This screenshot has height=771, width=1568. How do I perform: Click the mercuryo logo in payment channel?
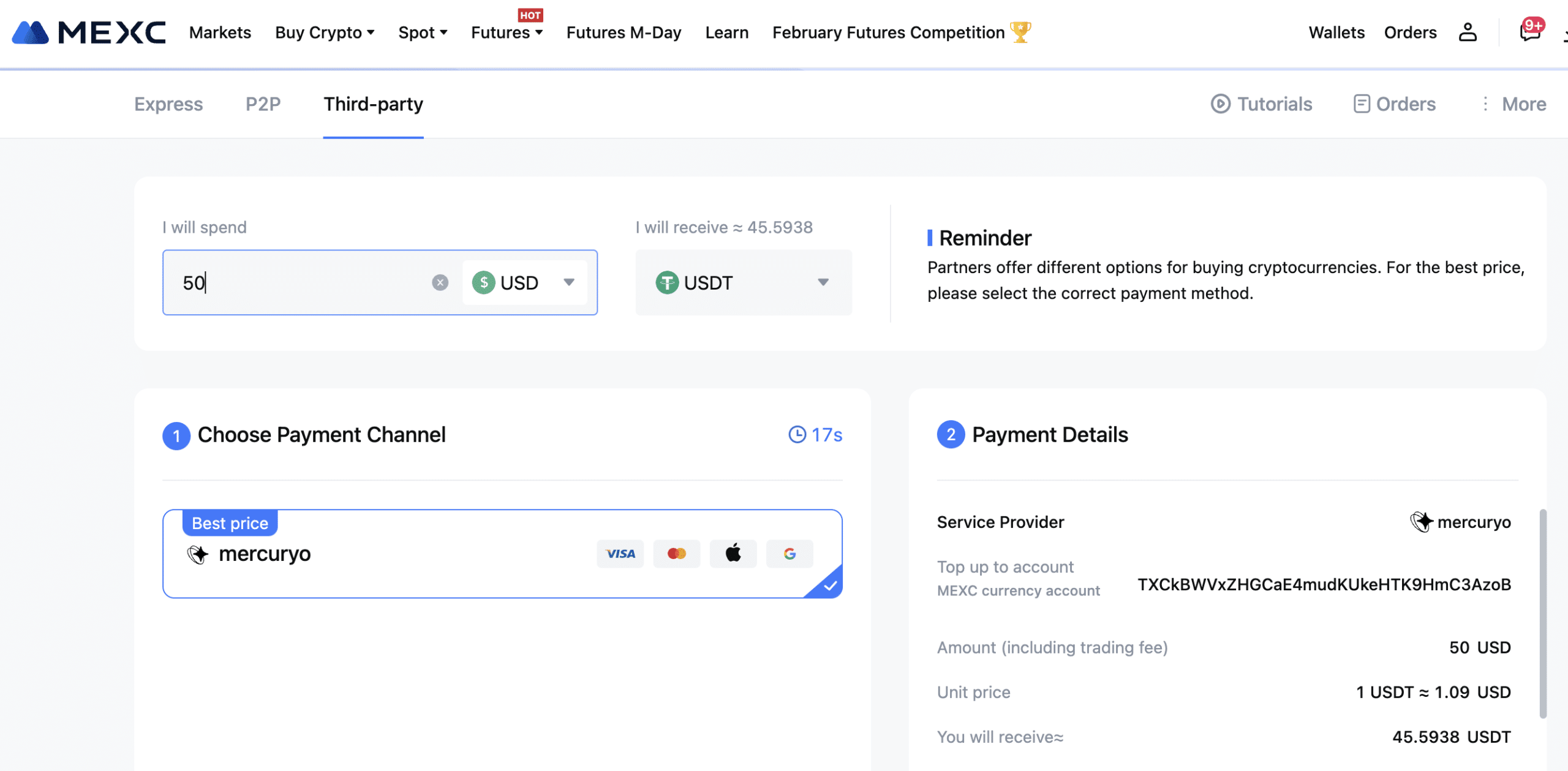pyautogui.click(x=198, y=554)
